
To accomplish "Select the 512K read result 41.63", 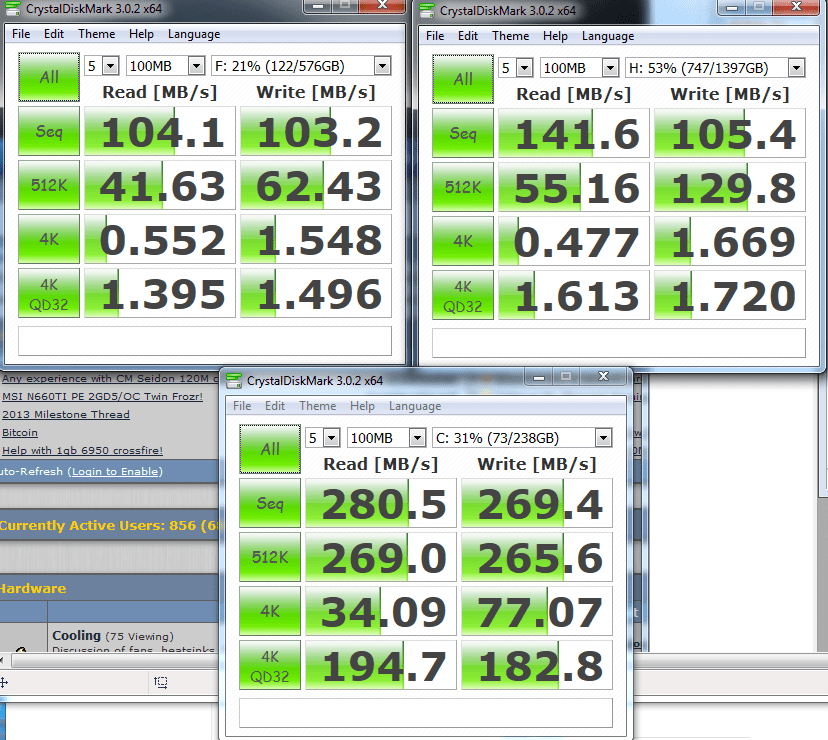I will [159, 185].
